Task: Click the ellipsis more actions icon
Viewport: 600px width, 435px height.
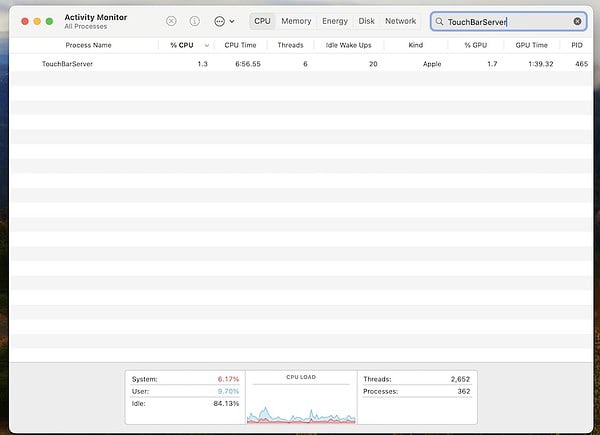Action: click(219, 21)
